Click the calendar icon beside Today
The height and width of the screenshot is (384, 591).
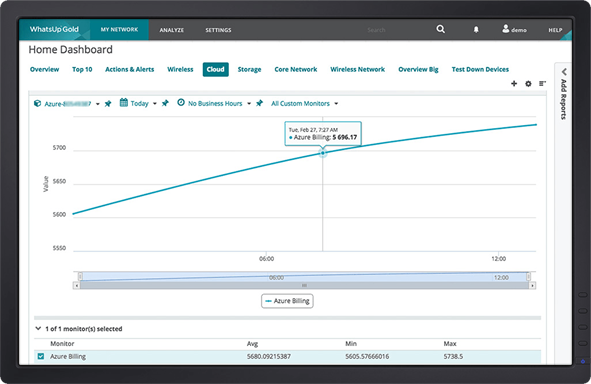click(x=124, y=103)
